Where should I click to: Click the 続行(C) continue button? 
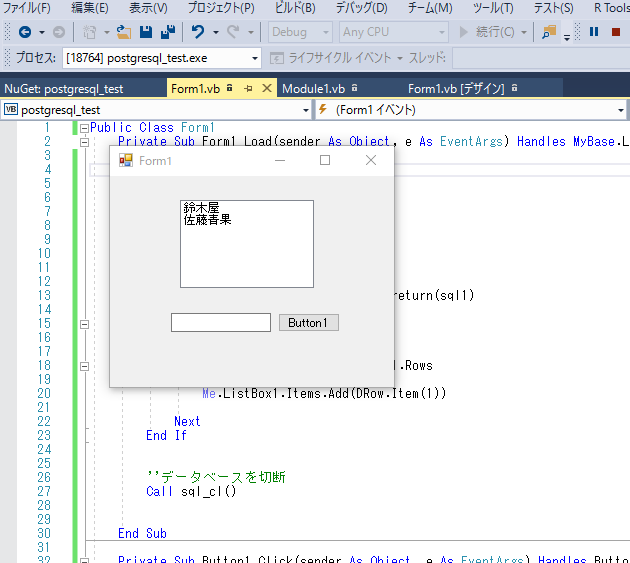point(492,32)
